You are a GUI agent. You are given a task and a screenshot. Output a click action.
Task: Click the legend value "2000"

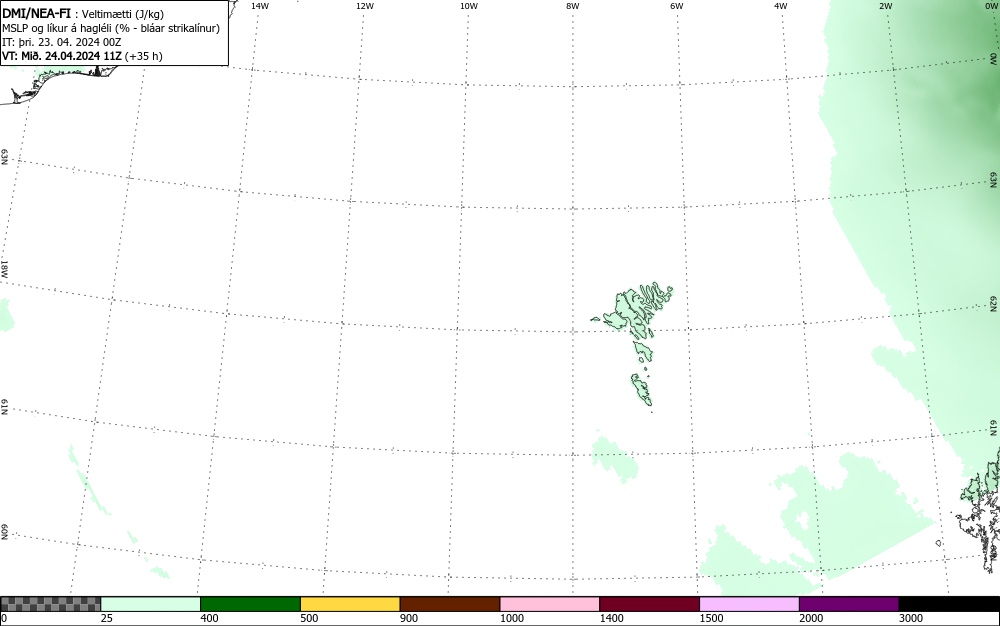coord(811,618)
